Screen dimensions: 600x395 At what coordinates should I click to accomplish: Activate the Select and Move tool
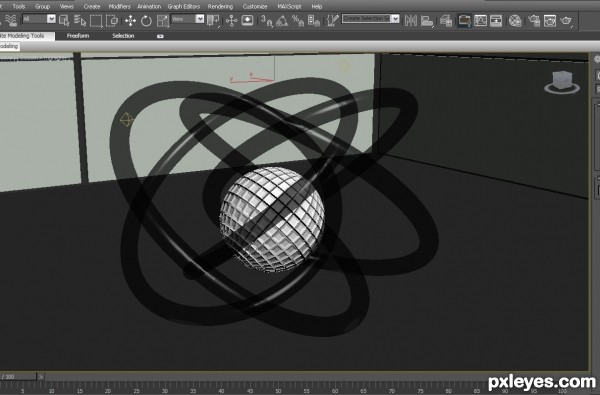coord(130,20)
